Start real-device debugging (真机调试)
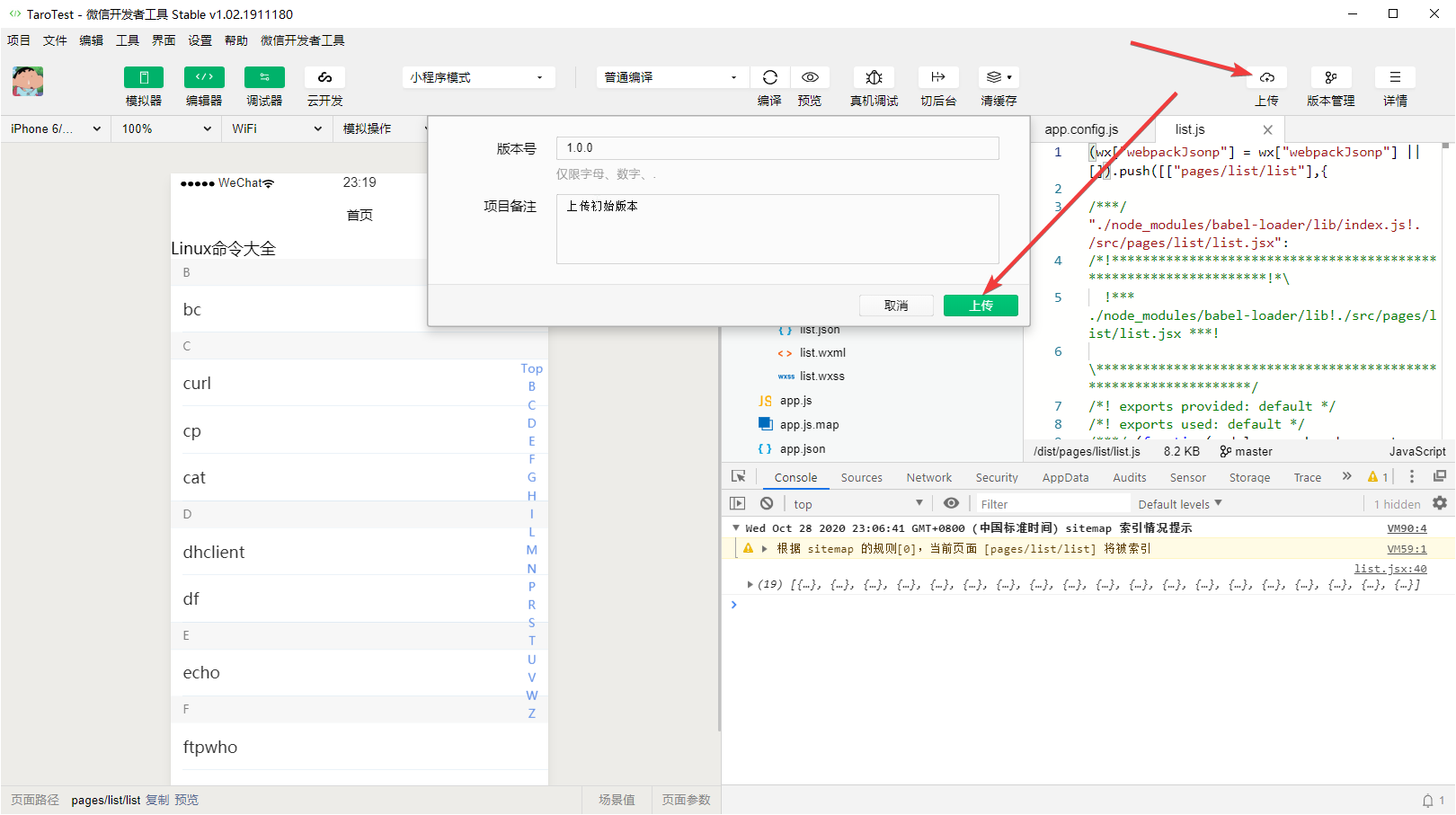 pyautogui.click(x=874, y=77)
